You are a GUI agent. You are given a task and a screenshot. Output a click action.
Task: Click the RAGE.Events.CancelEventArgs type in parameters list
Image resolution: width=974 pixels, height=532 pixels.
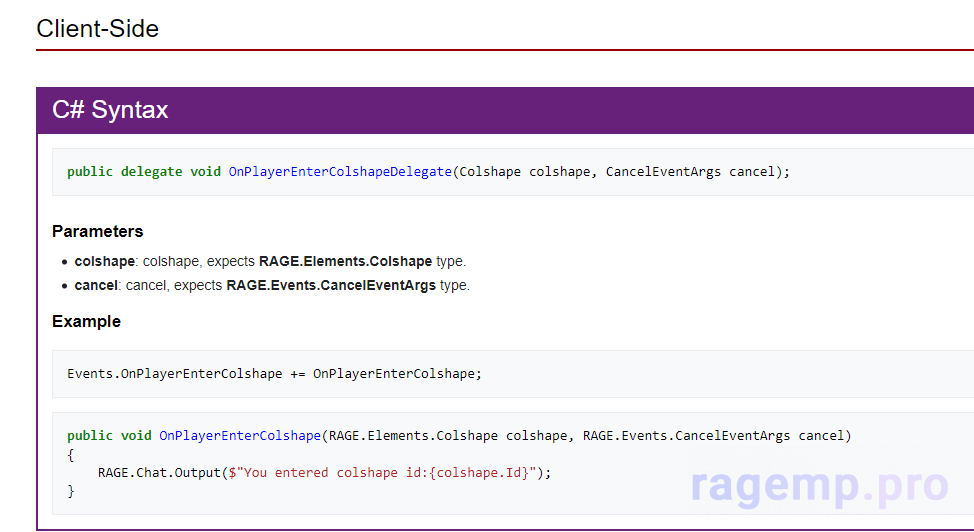pyautogui.click(x=331, y=285)
